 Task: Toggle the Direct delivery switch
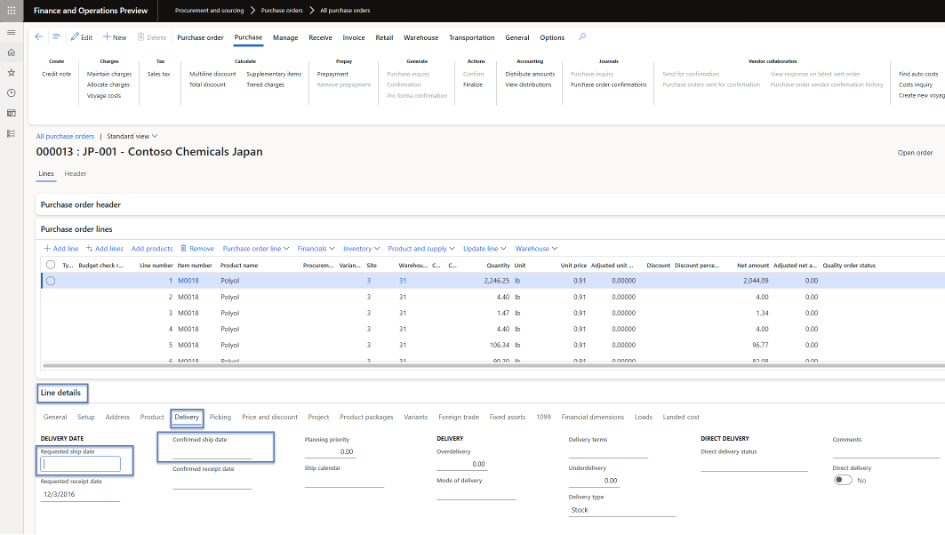point(843,479)
